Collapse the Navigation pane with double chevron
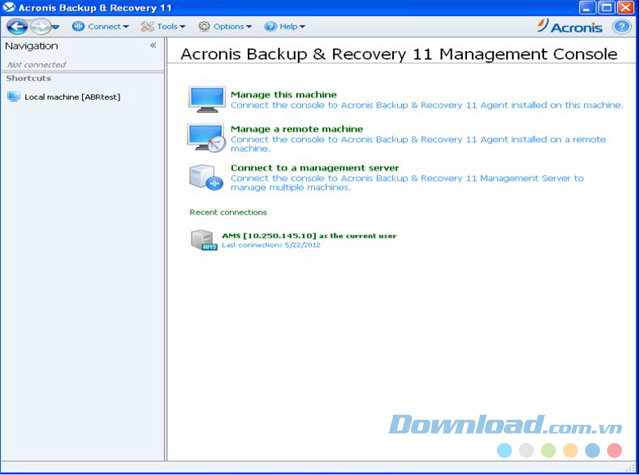 tap(153, 45)
